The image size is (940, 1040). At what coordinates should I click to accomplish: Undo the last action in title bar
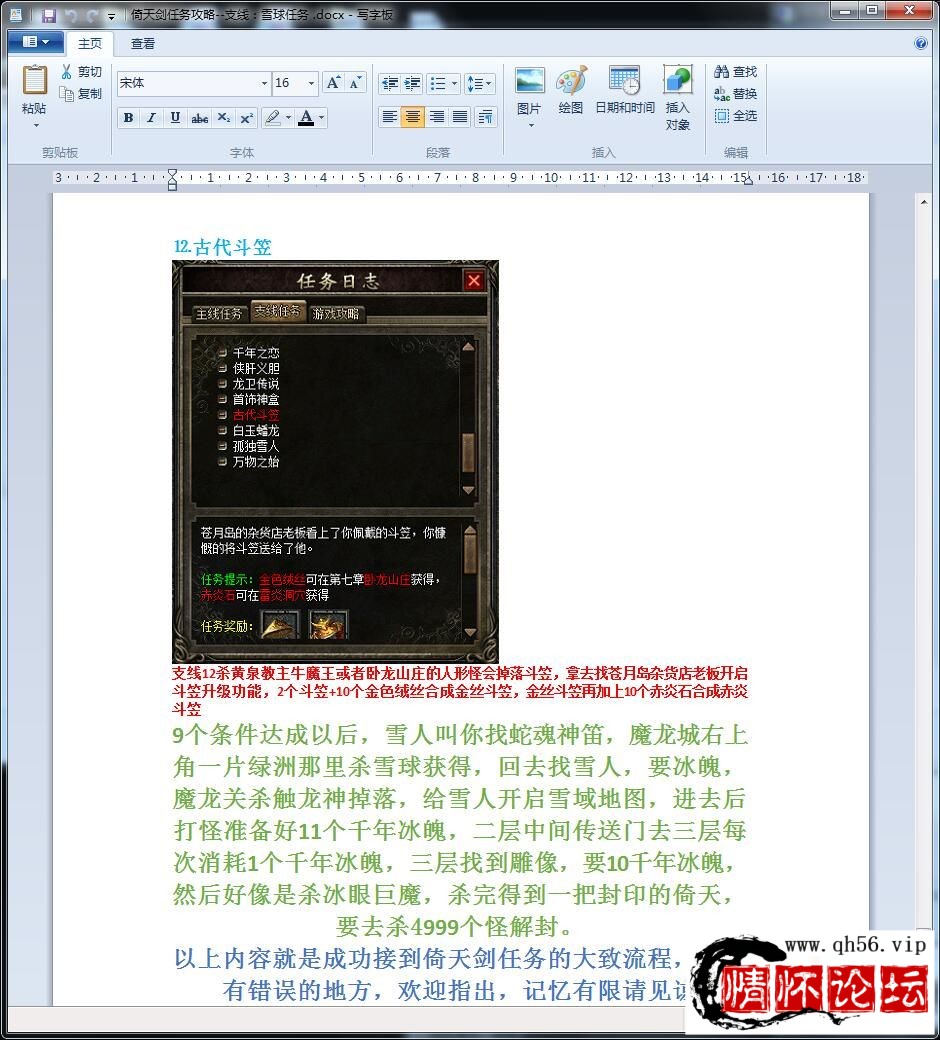(71, 15)
